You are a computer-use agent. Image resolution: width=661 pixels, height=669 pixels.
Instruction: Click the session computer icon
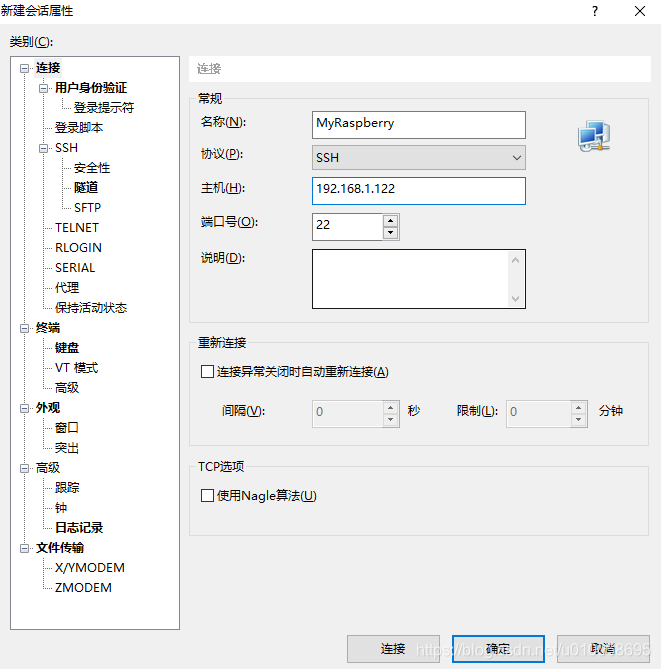tap(594, 136)
